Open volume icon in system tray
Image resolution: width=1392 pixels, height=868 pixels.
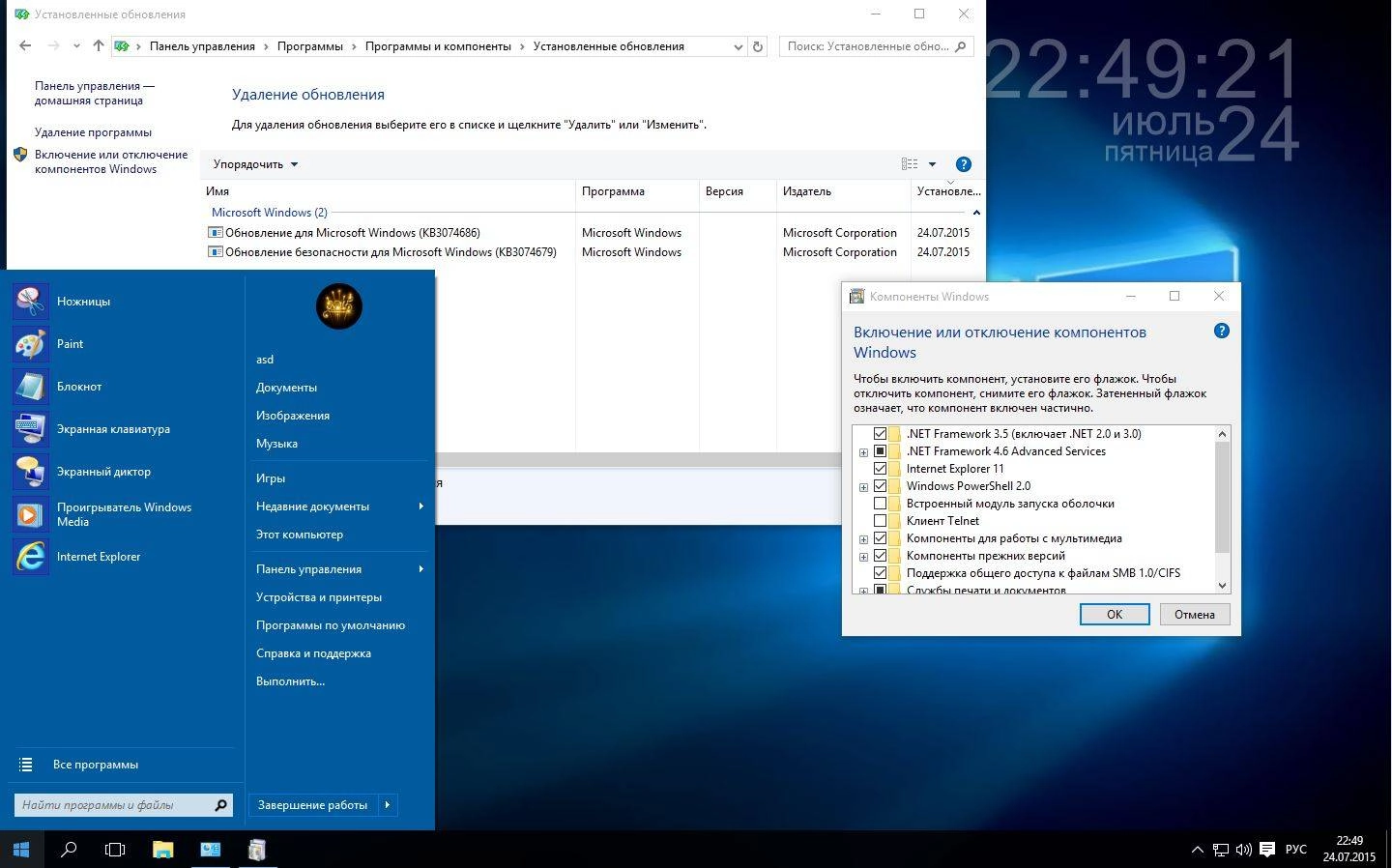pos(1243,850)
